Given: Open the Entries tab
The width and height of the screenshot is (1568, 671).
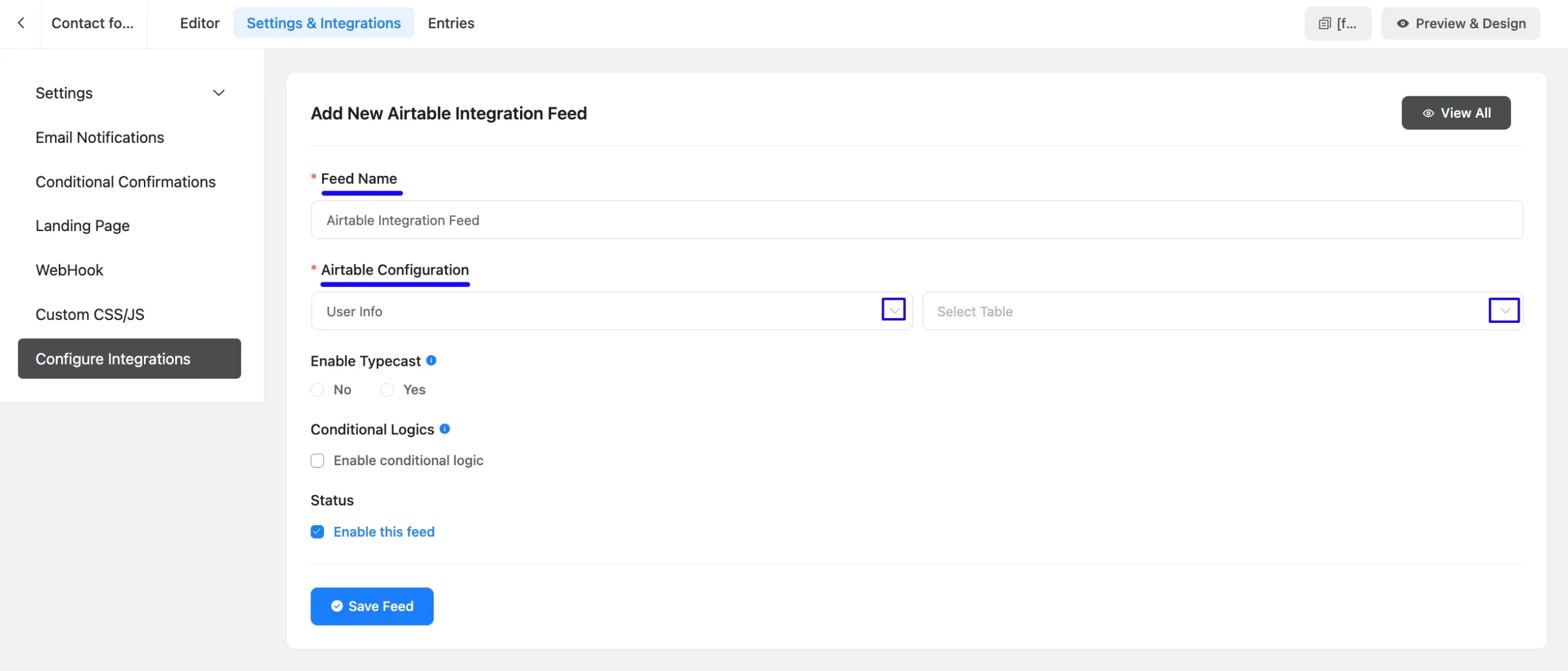Looking at the screenshot, I should click(451, 23).
